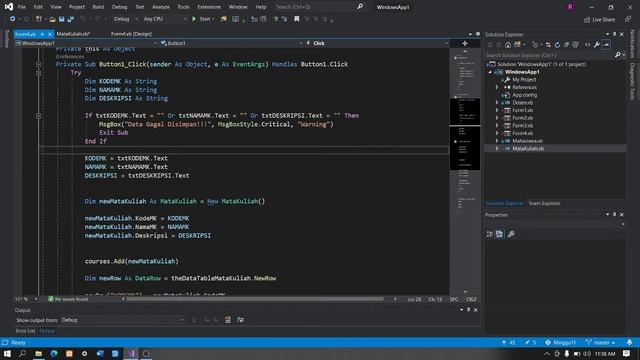Switch to Form4.vb [Design] tab

131,34
